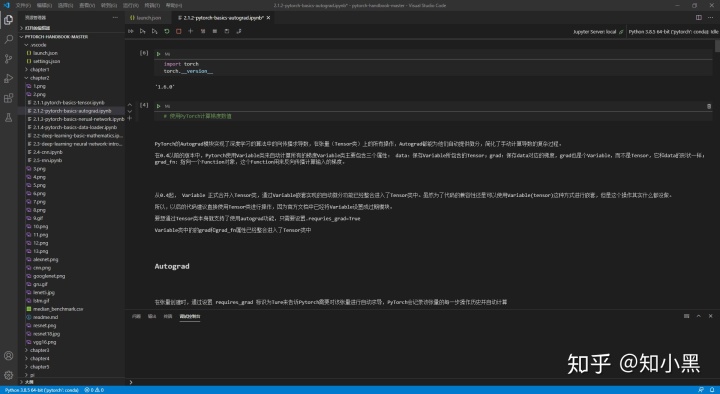
Task: Click Python 3.8.5 interpreter in status bar
Action: point(42,390)
